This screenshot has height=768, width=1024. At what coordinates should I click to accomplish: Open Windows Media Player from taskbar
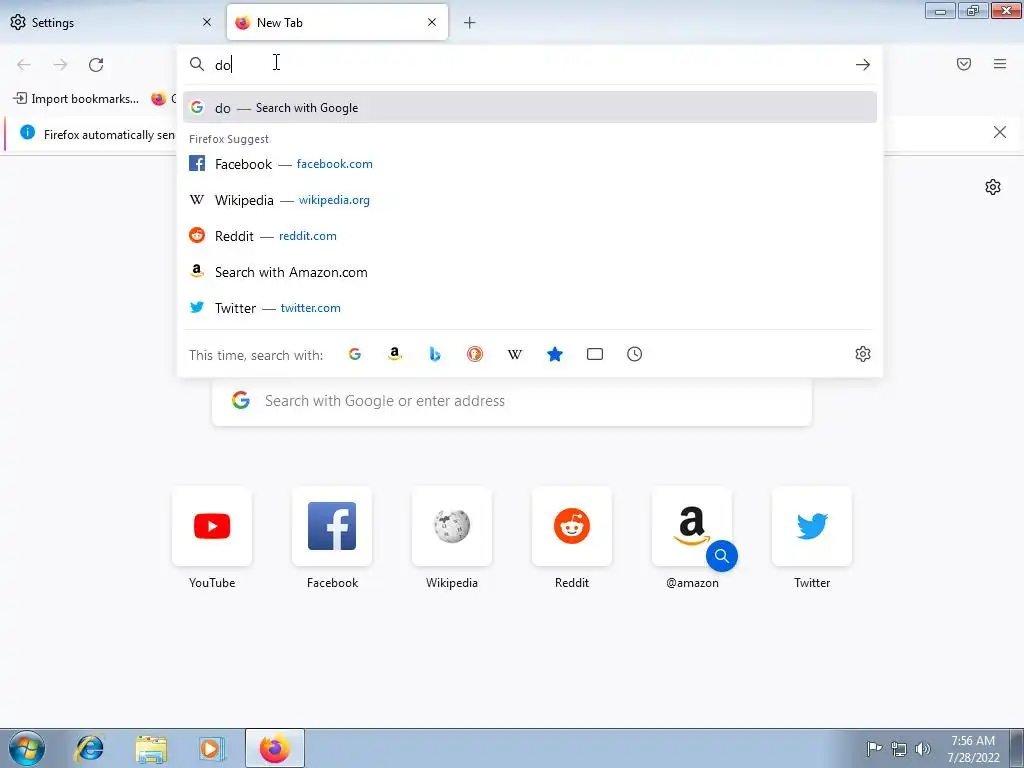pyautogui.click(x=212, y=748)
